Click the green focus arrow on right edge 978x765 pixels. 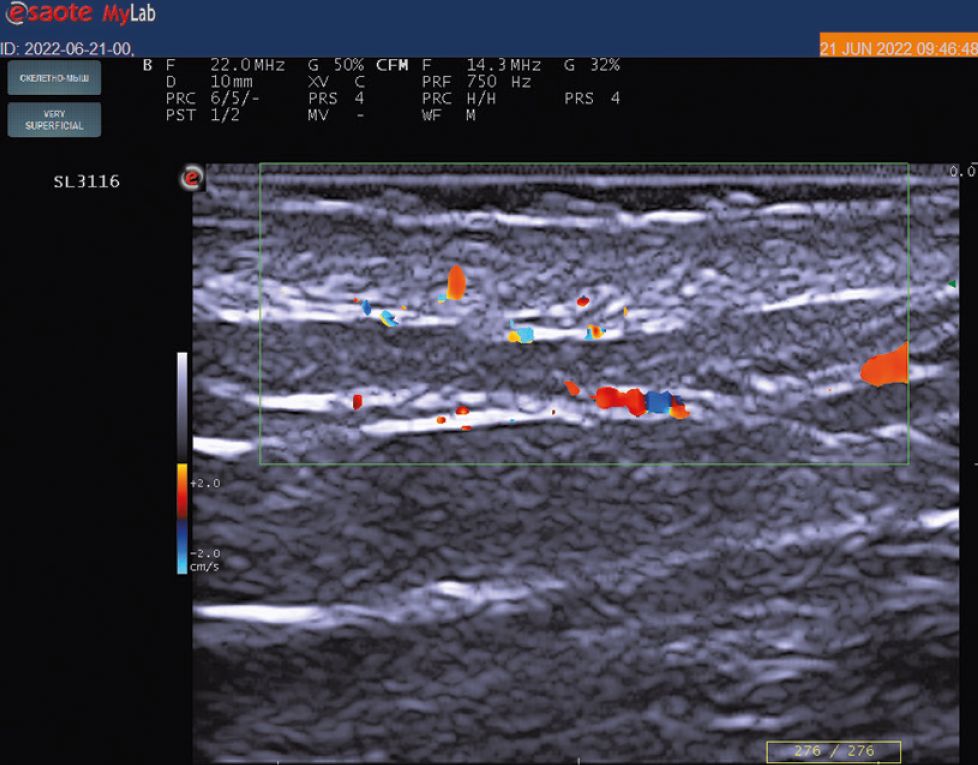click(951, 285)
